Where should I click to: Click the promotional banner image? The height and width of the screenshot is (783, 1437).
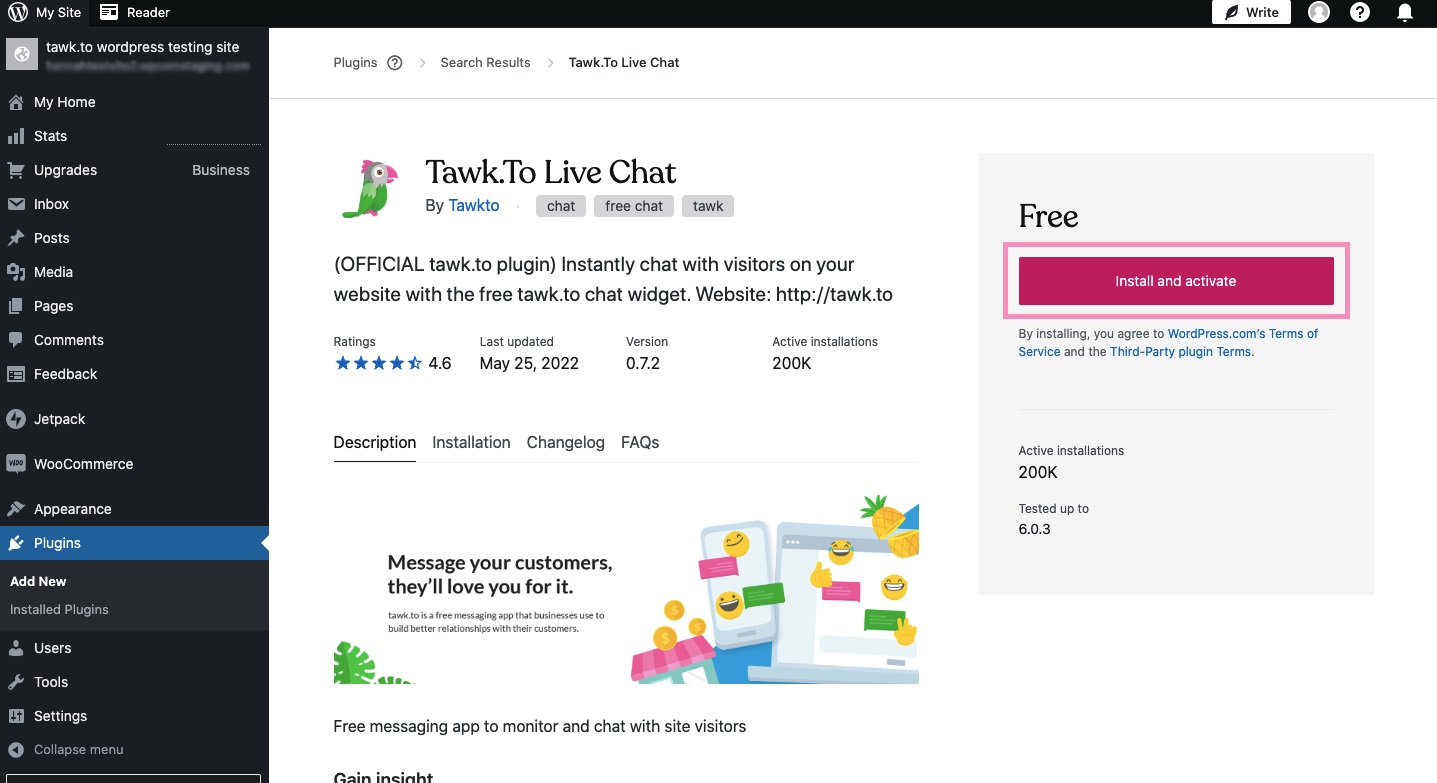(x=626, y=589)
